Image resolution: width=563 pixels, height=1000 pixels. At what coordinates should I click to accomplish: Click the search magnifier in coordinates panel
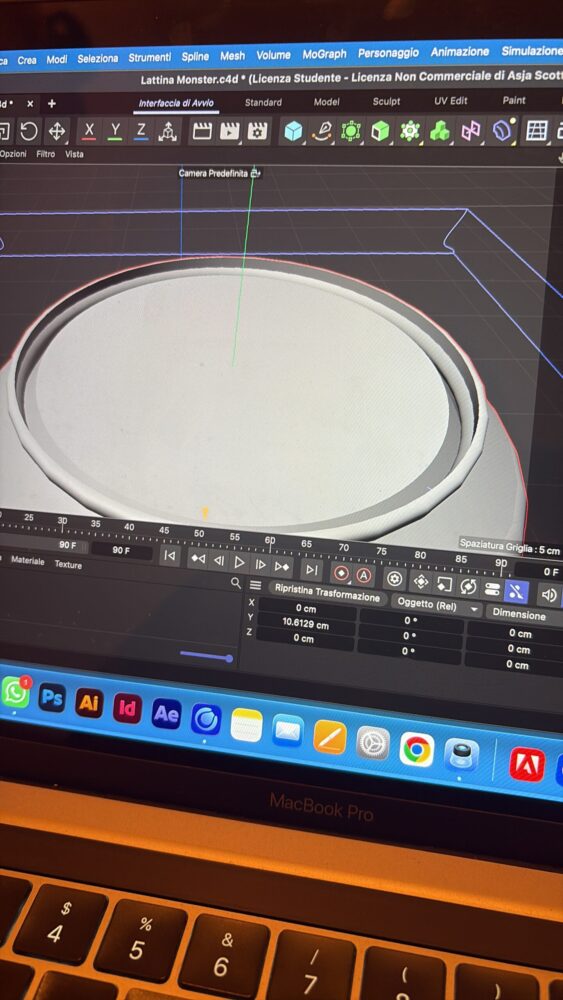tap(236, 582)
